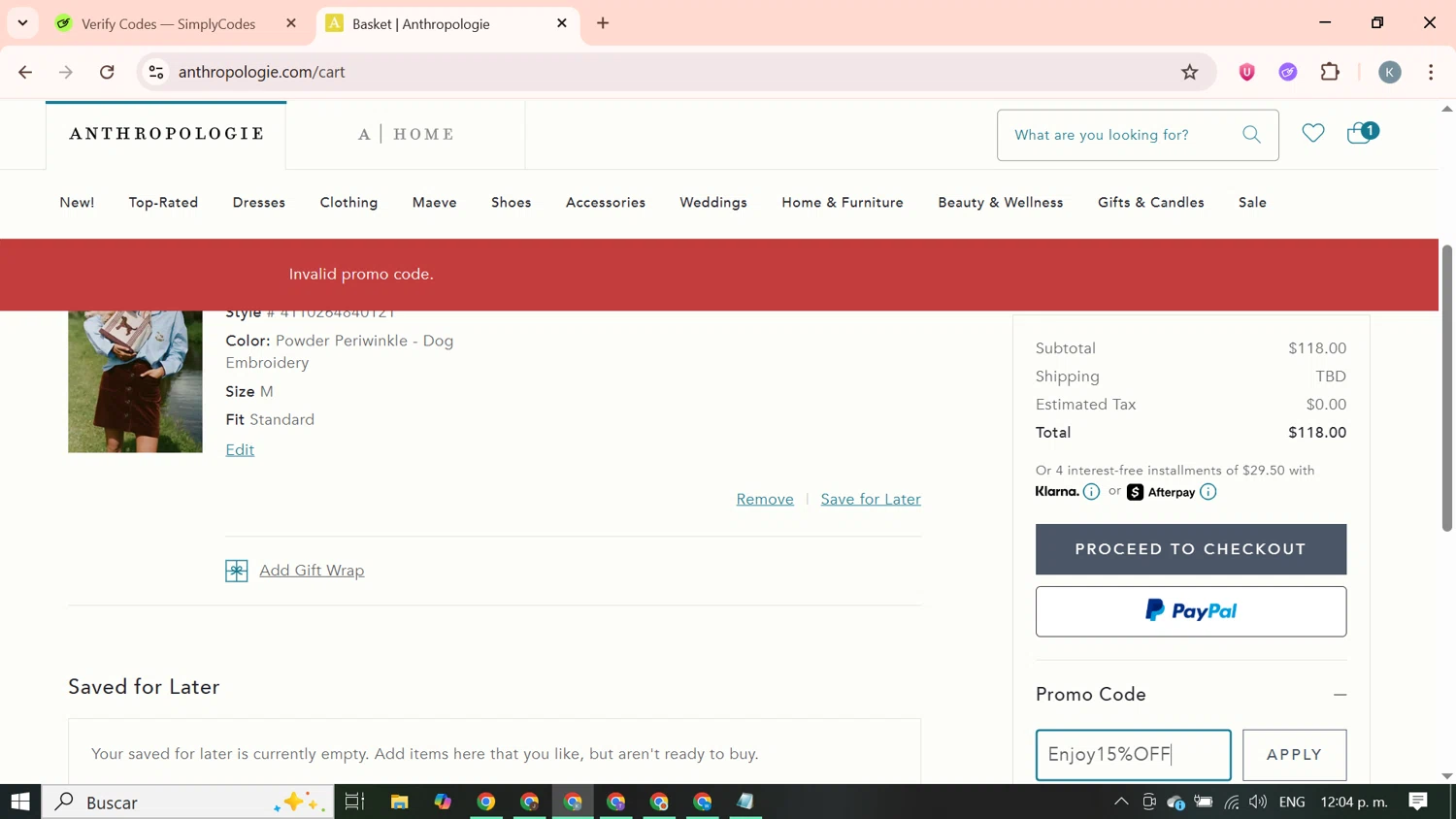Bookmark this page with the star icon
1456x819 pixels.
[x=1189, y=72]
